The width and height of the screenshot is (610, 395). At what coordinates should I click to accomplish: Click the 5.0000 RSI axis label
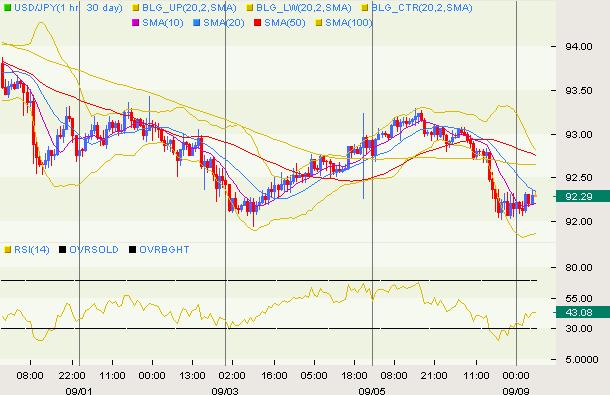pos(582,360)
